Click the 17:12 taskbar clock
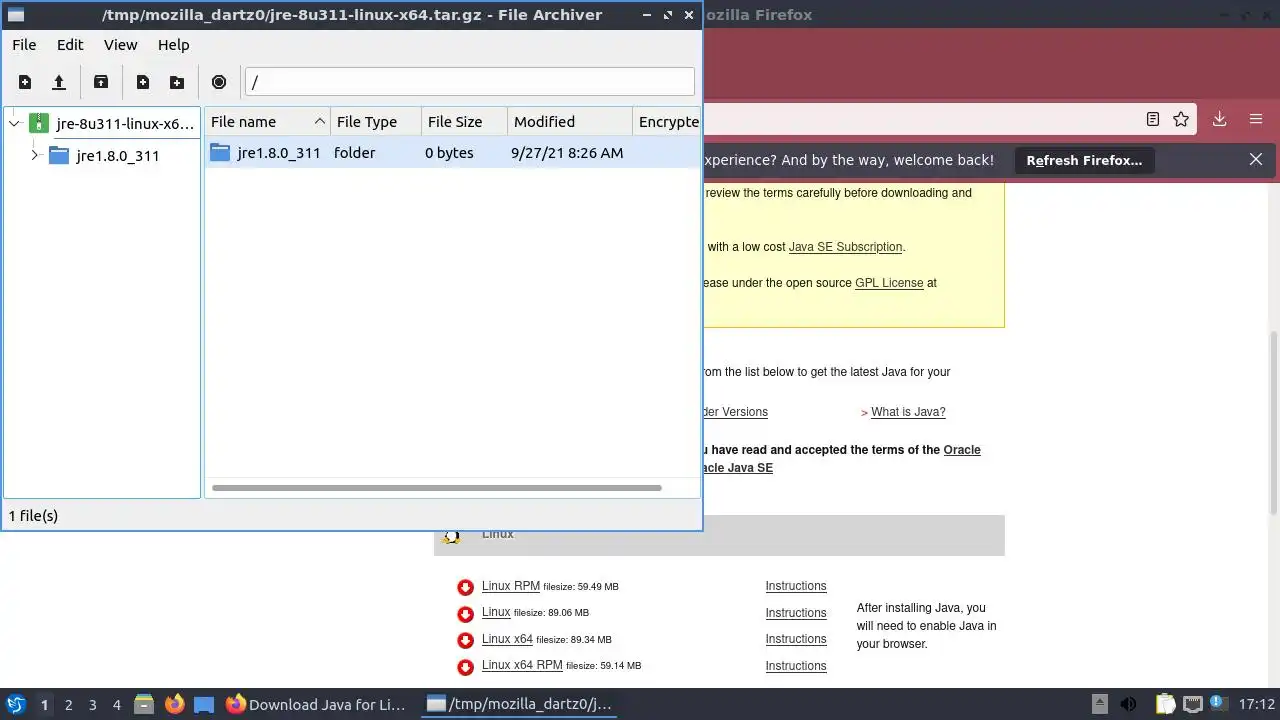 click(x=1257, y=704)
